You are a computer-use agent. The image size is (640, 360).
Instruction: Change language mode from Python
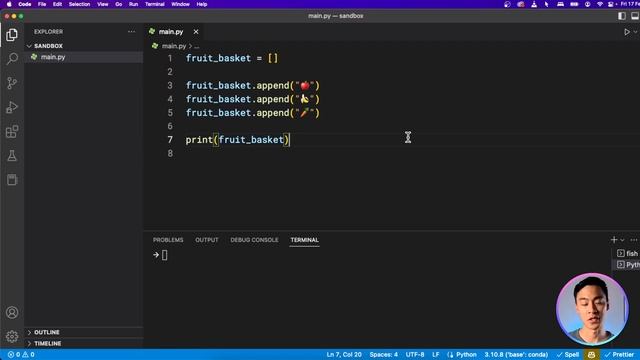tap(466, 355)
